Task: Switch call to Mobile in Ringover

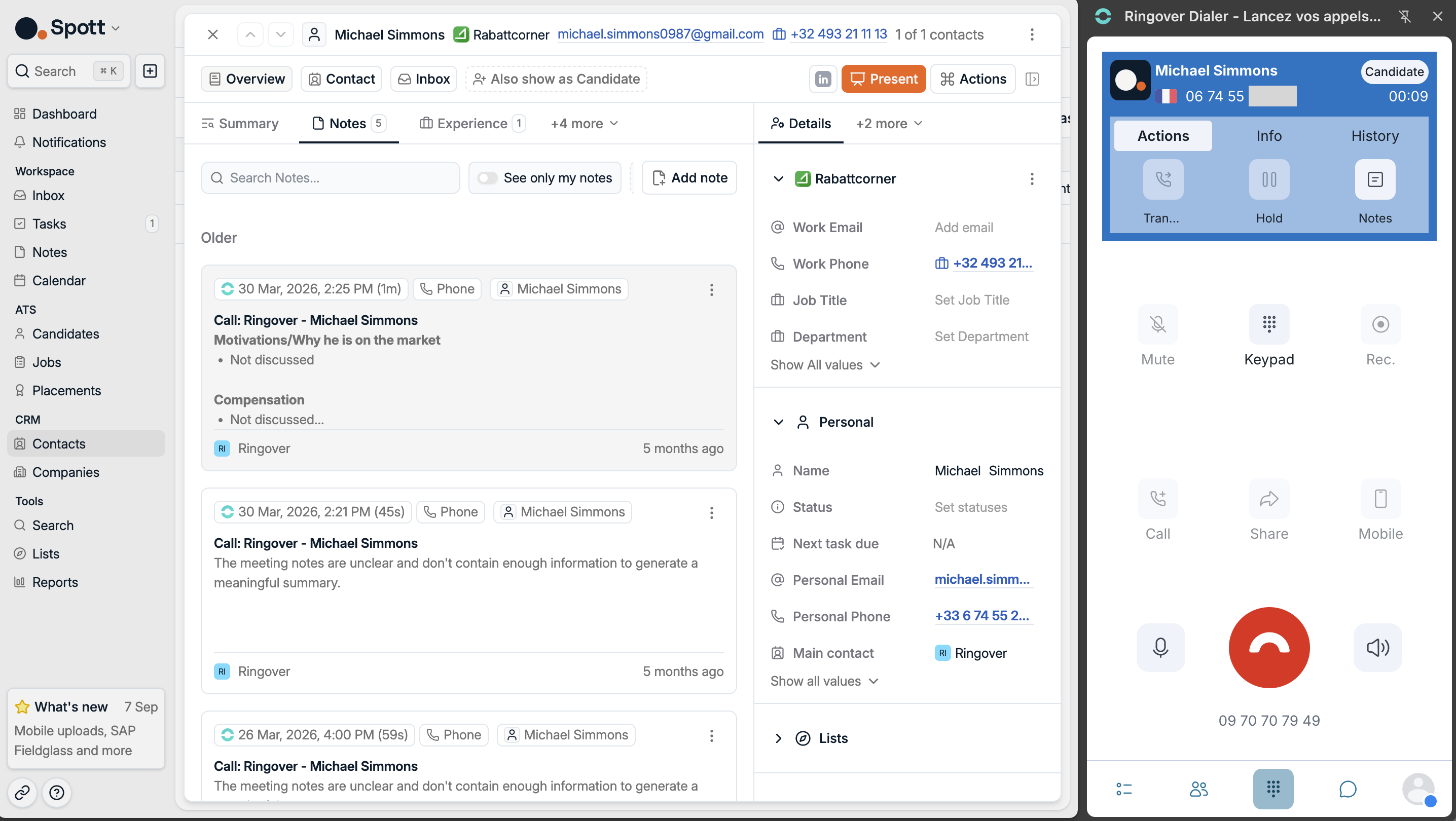Action: click(x=1380, y=499)
